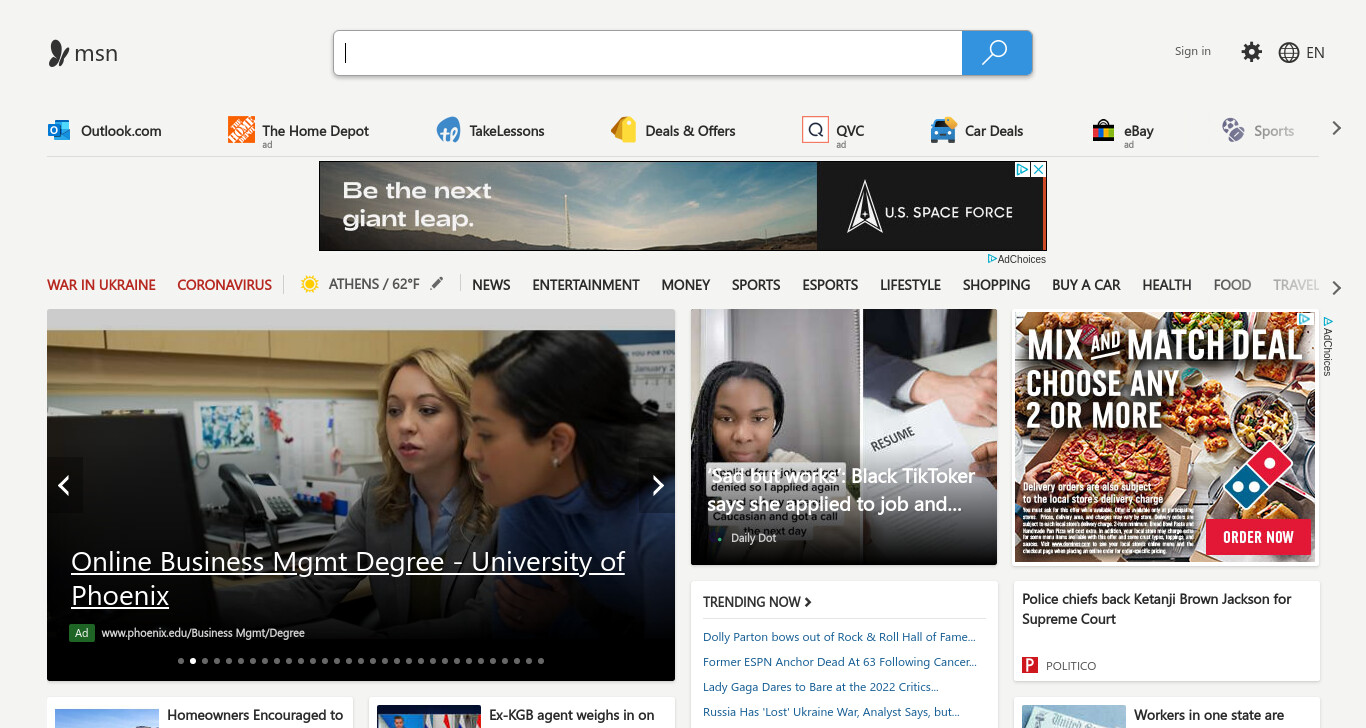Click the sun weather icon
The width and height of the screenshot is (1366, 728).
tap(309, 284)
